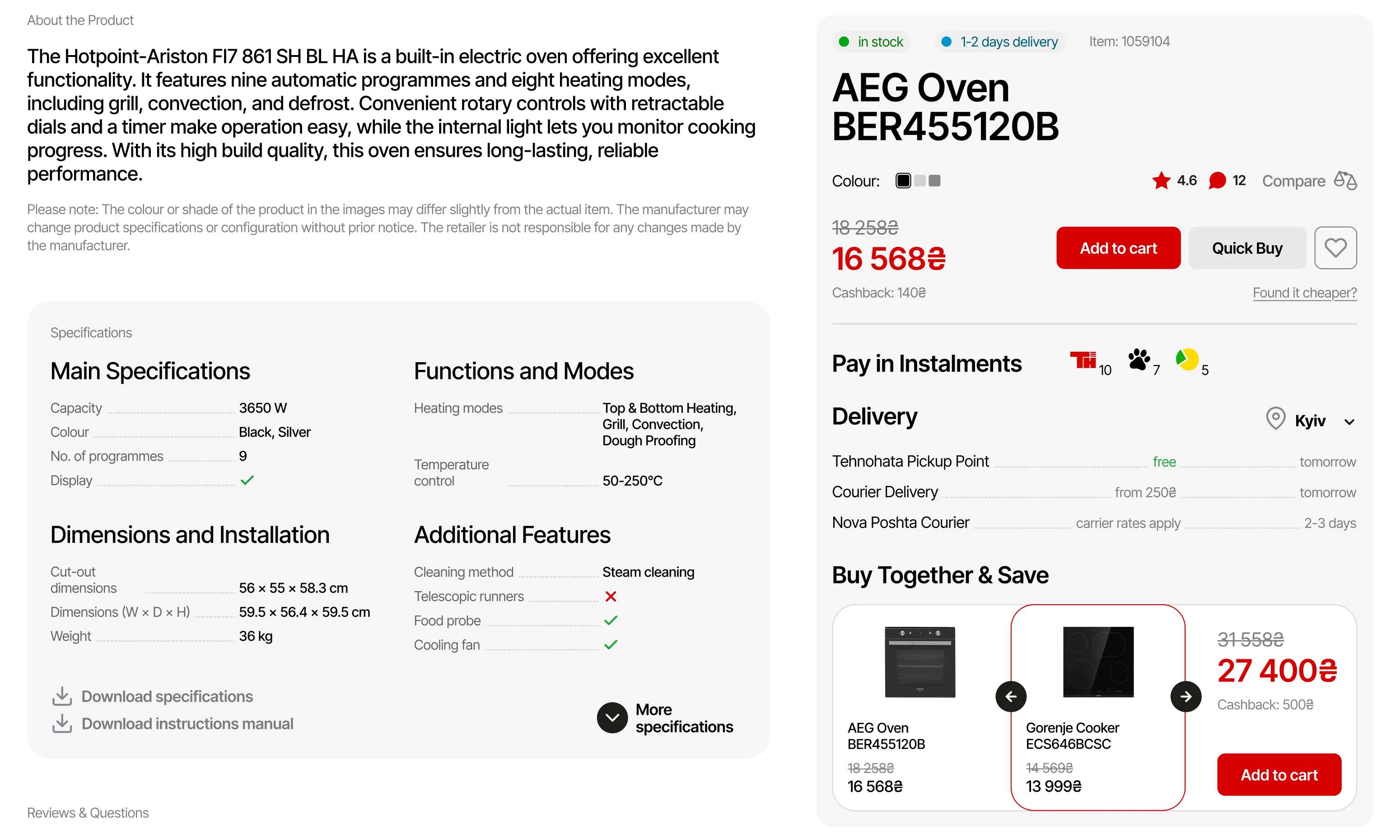Click the location pin icon beside Kyiv
The height and width of the screenshot is (840, 1400).
tap(1275, 419)
